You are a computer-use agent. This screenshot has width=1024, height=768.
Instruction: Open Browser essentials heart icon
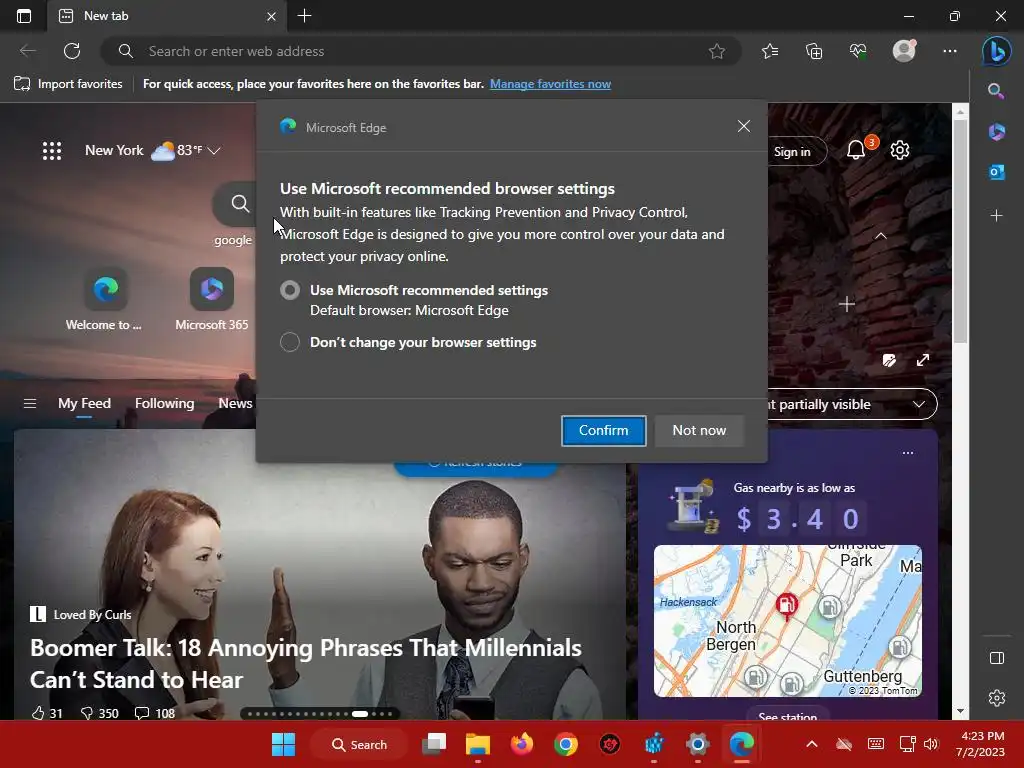pyautogui.click(x=858, y=51)
